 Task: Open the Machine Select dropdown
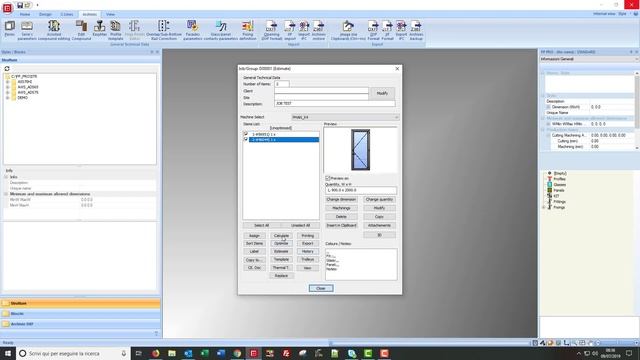point(345,117)
